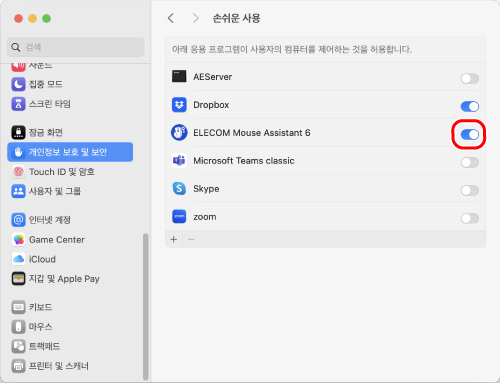Open Game Center colorful icon
500x383 pixels.
pos(18,239)
